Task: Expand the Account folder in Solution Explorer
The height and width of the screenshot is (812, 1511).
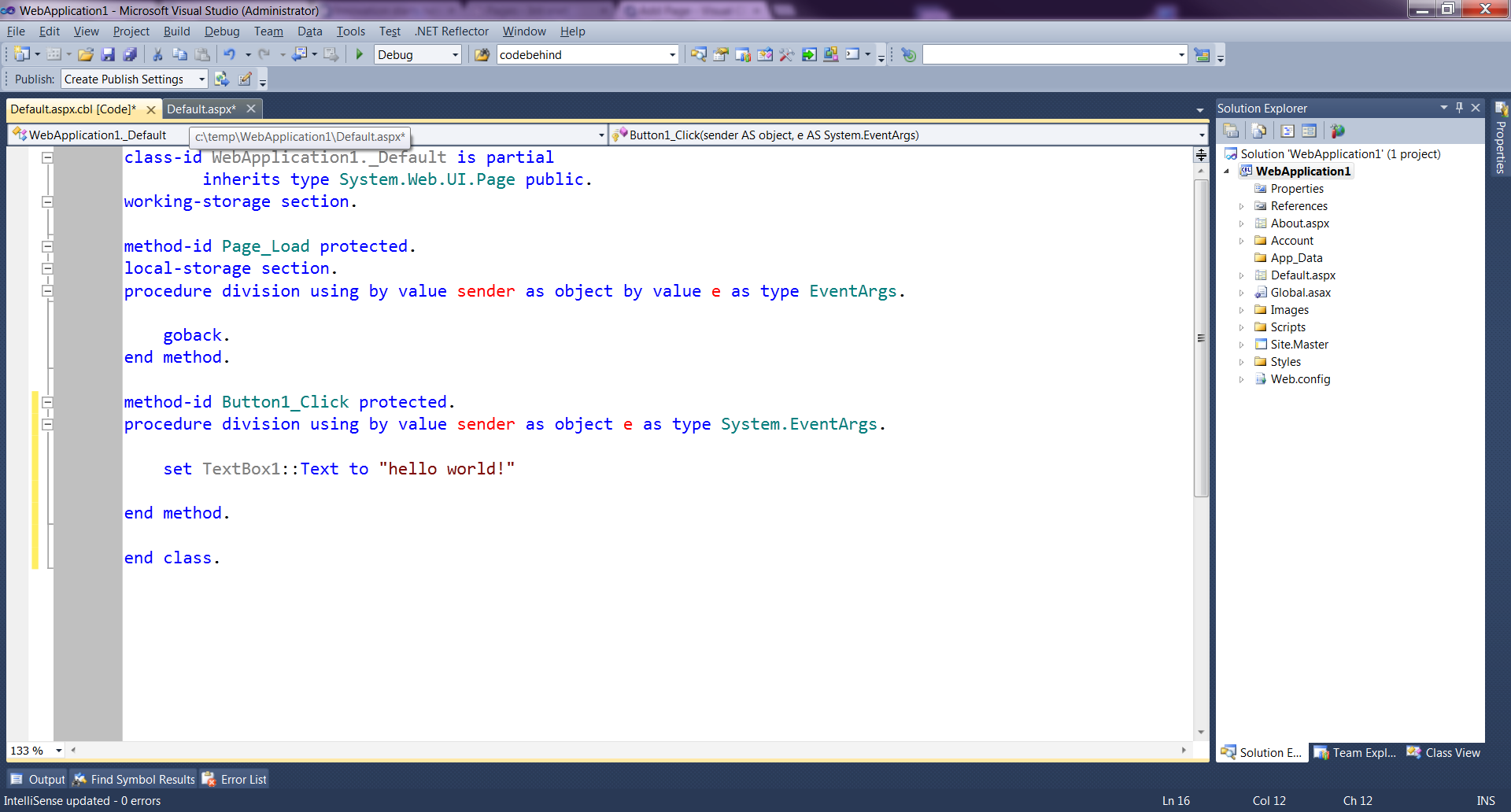Action: point(1242,241)
